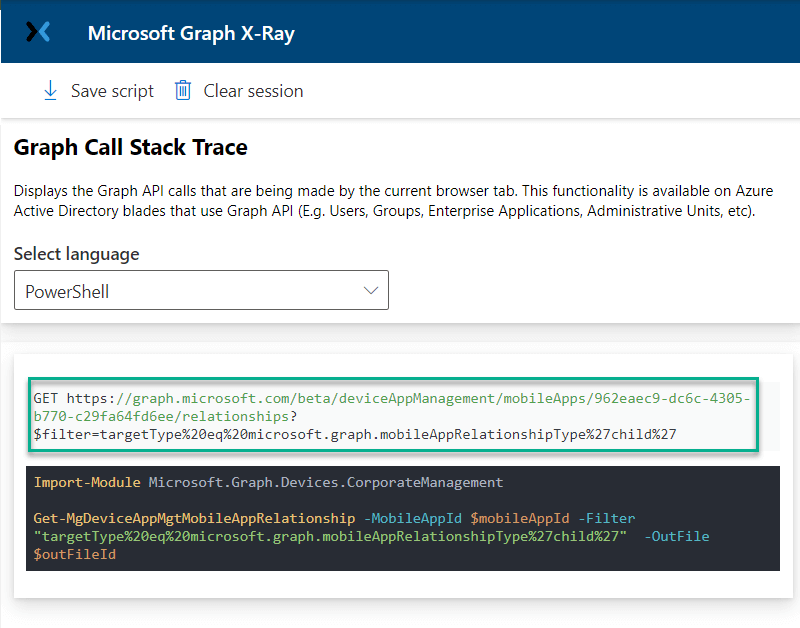Image resolution: width=800 pixels, height=628 pixels.
Task: Click the Clear session label
Action: pos(253,91)
